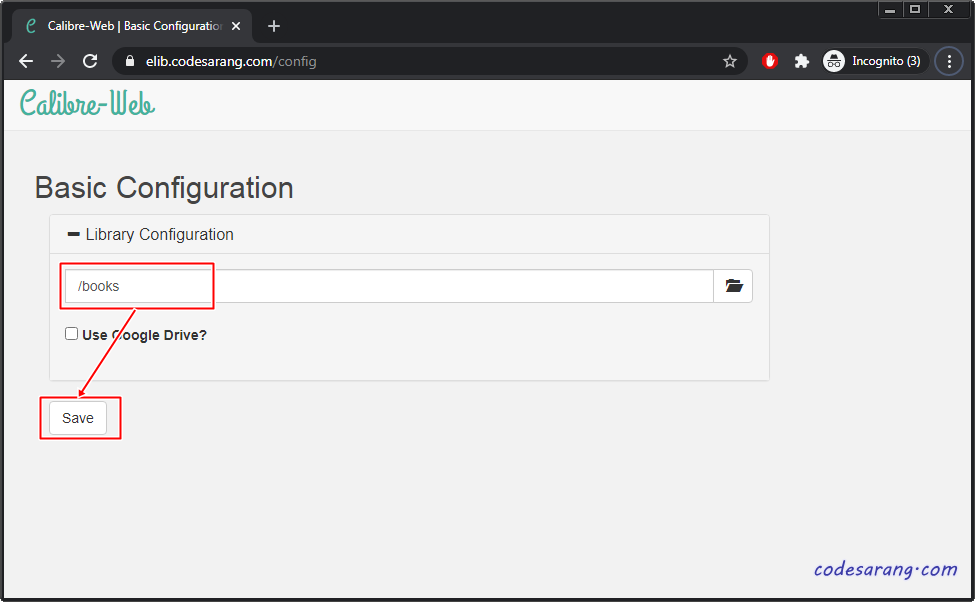Click the address bar showing elib.codesarang.com/config
Screen dimensions: 975x602
point(429,61)
